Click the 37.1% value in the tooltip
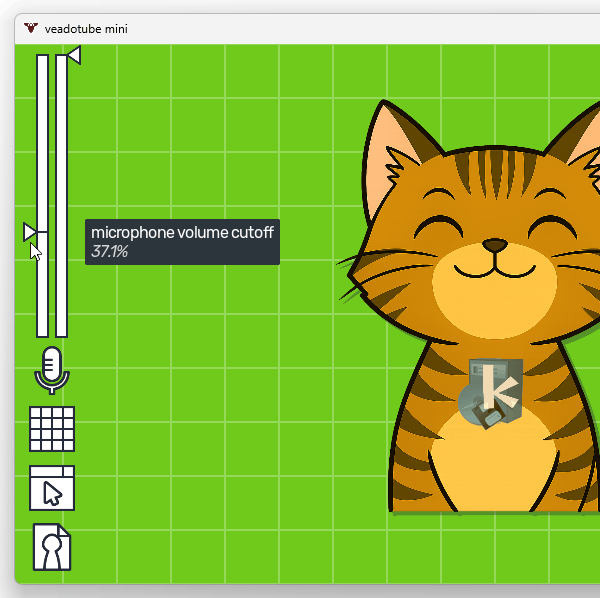The width and height of the screenshot is (600, 598). click(110, 252)
